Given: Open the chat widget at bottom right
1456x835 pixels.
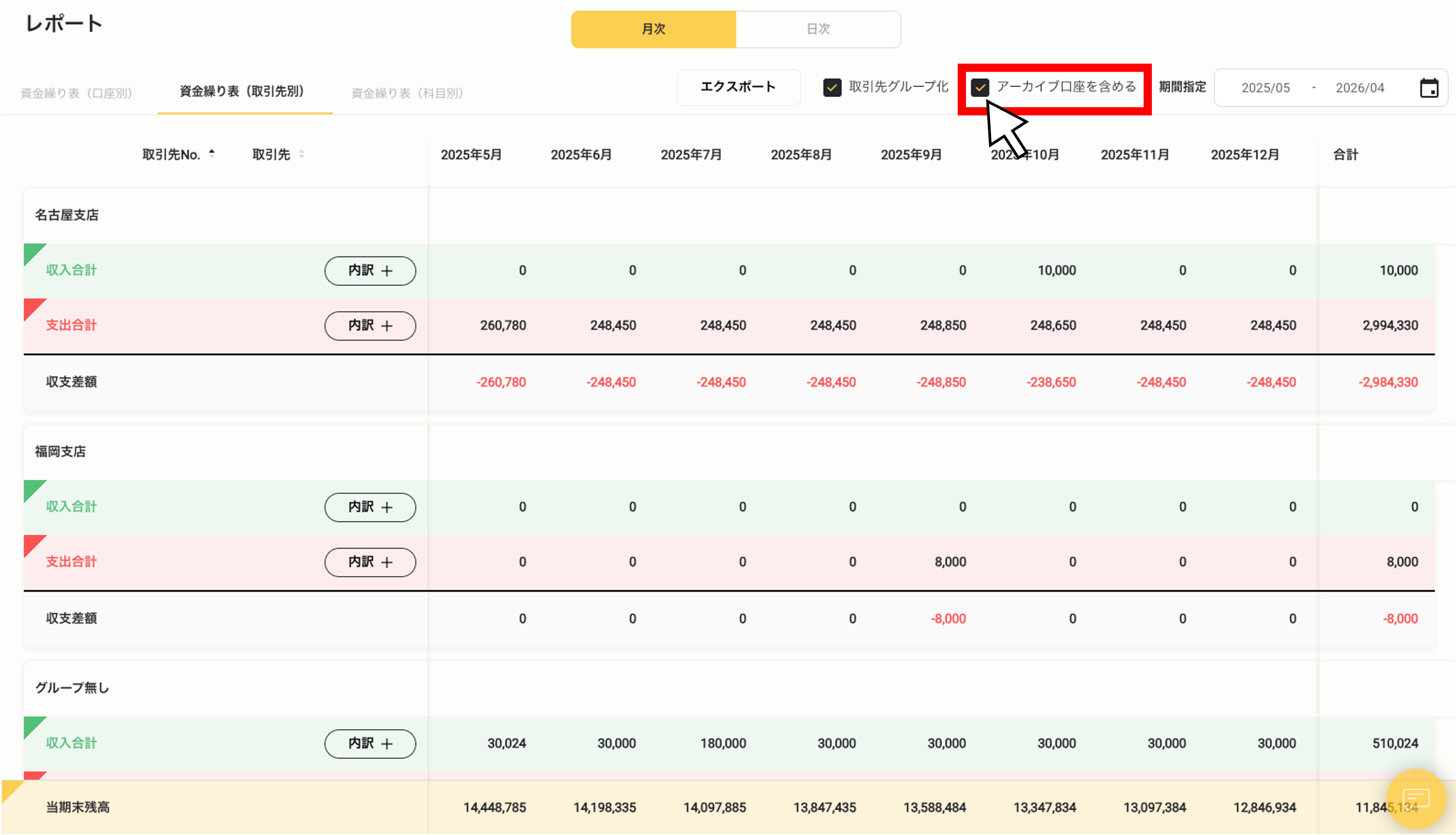Looking at the screenshot, I should [1416, 799].
